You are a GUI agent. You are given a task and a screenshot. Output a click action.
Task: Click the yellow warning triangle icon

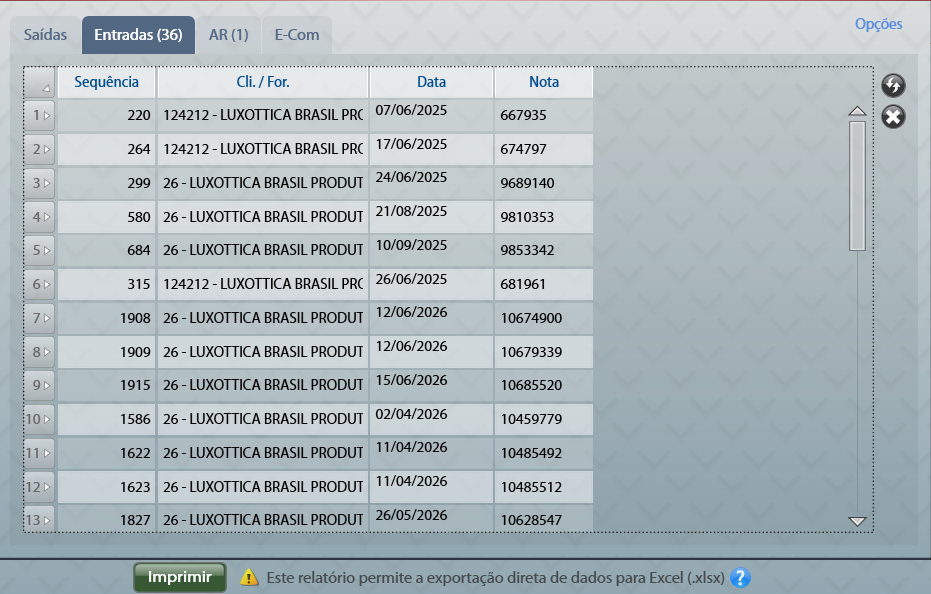click(249, 577)
